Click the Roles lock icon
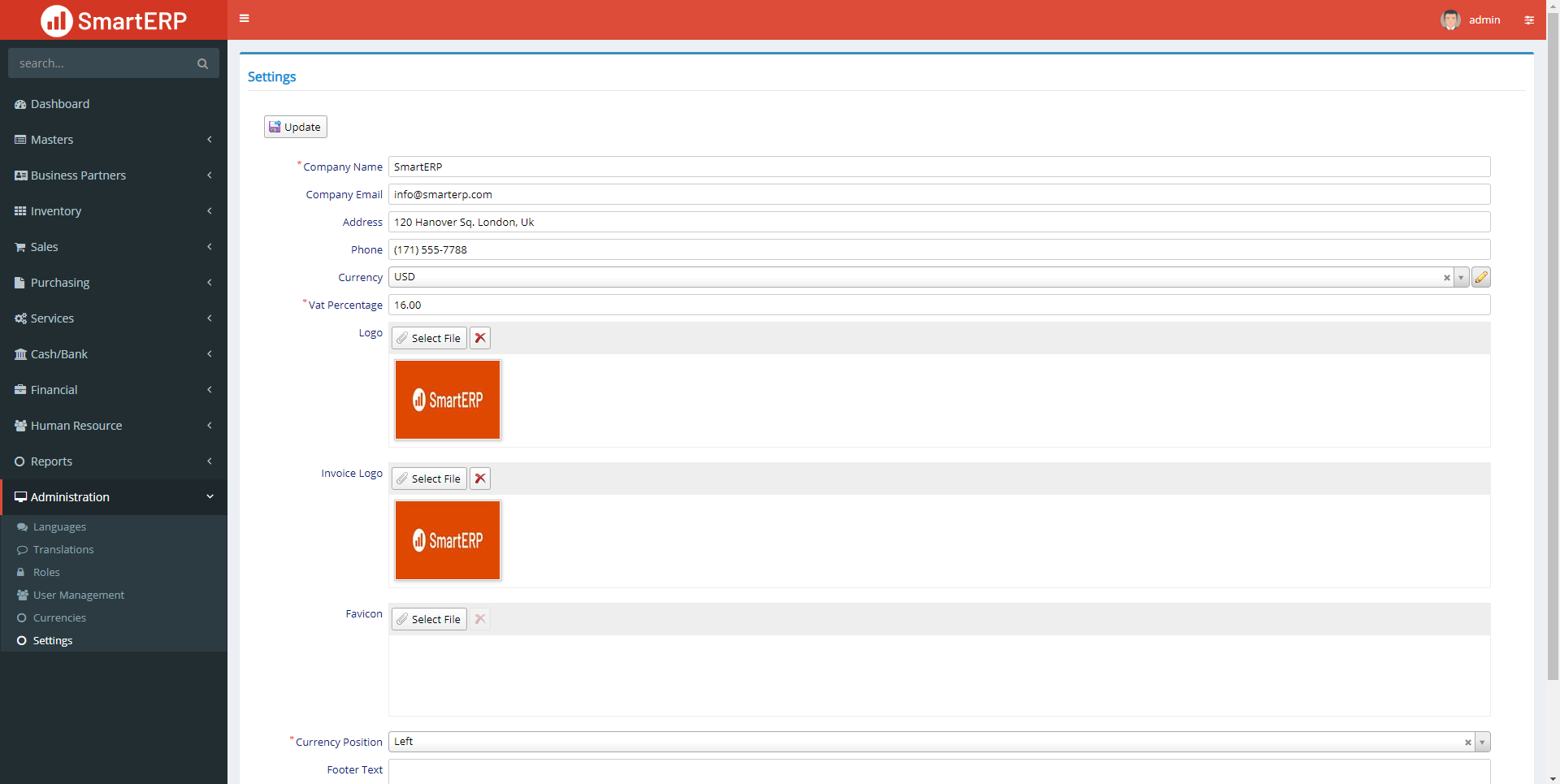Screen dimensions: 1560x784 coord(22,572)
